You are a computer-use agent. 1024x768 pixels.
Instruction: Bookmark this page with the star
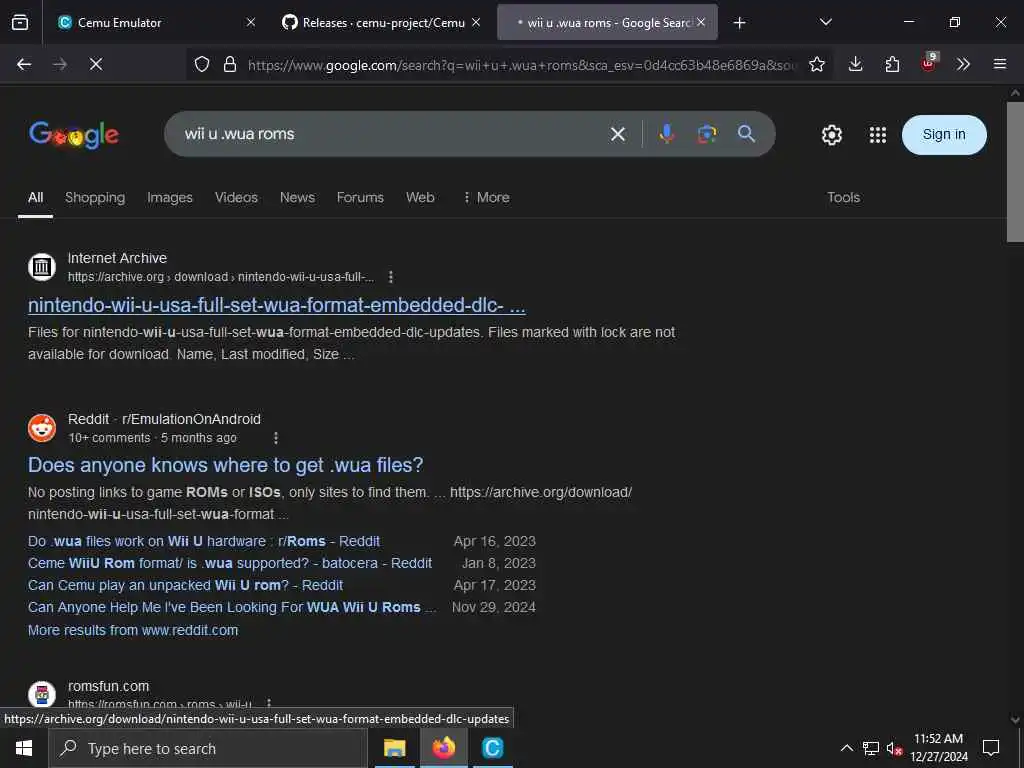816,64
